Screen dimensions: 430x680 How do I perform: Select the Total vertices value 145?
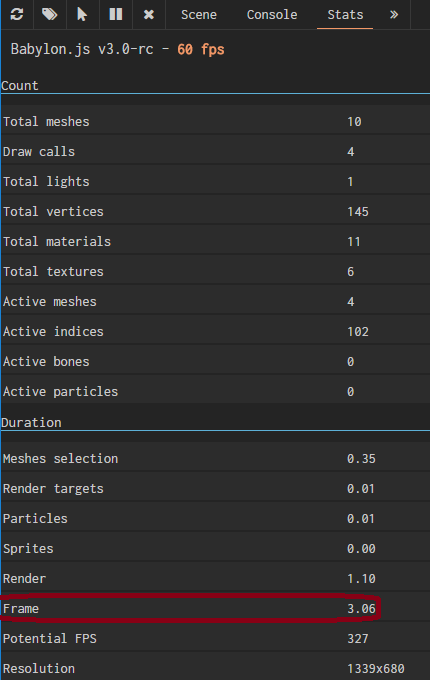pos(358,212)
